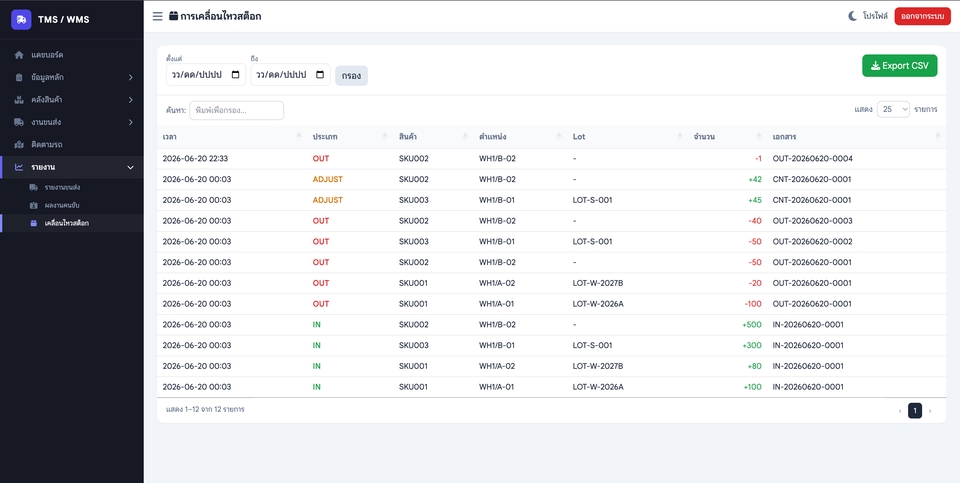This screenshot has width=960, height=483.
Task: Focus the ค้นหา search input field
Action: [x=236, y=111]
